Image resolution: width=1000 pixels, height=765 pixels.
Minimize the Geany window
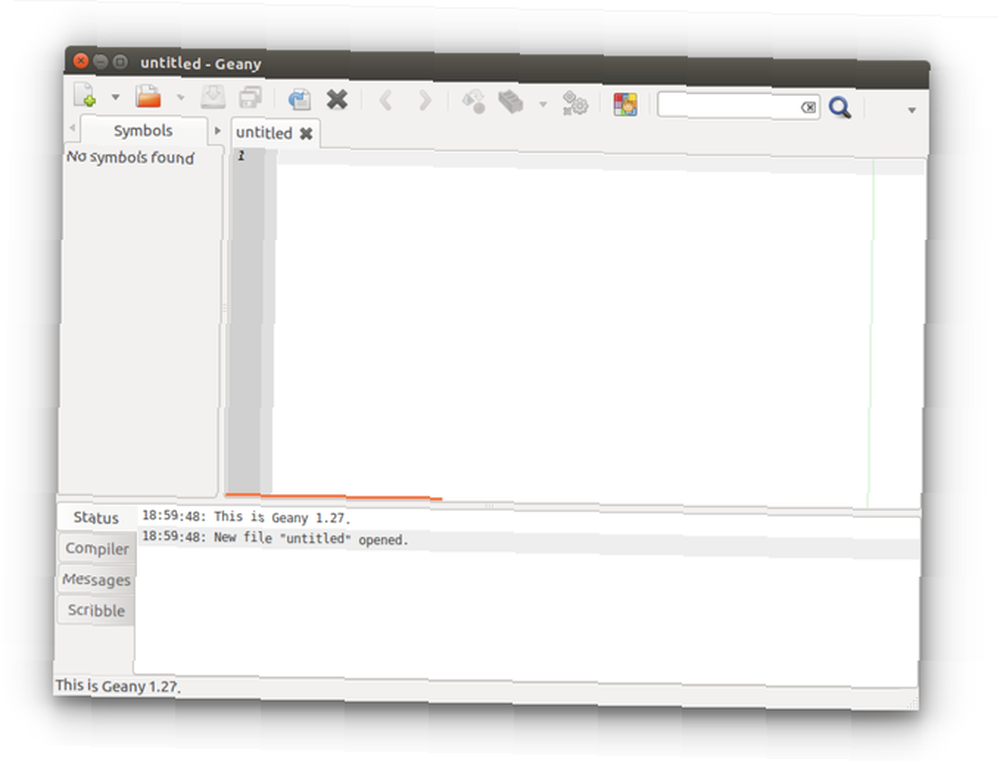tap(100, 61)
